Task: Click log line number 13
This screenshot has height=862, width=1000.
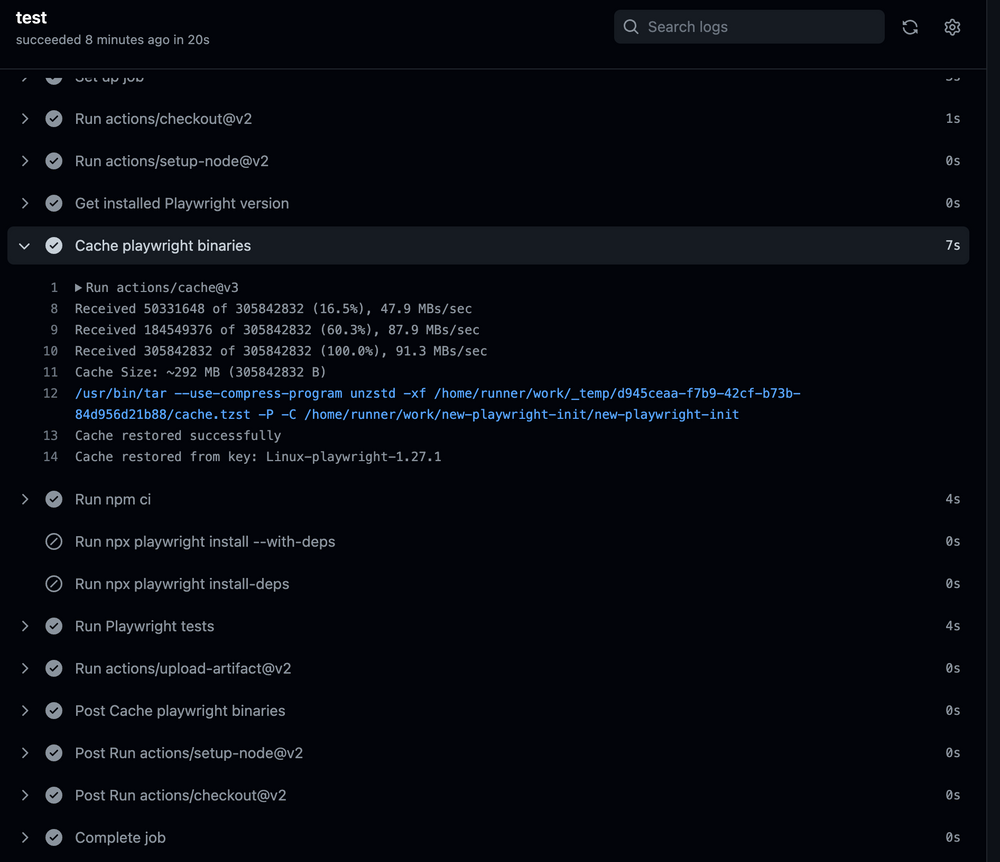Action: point(50,435)
